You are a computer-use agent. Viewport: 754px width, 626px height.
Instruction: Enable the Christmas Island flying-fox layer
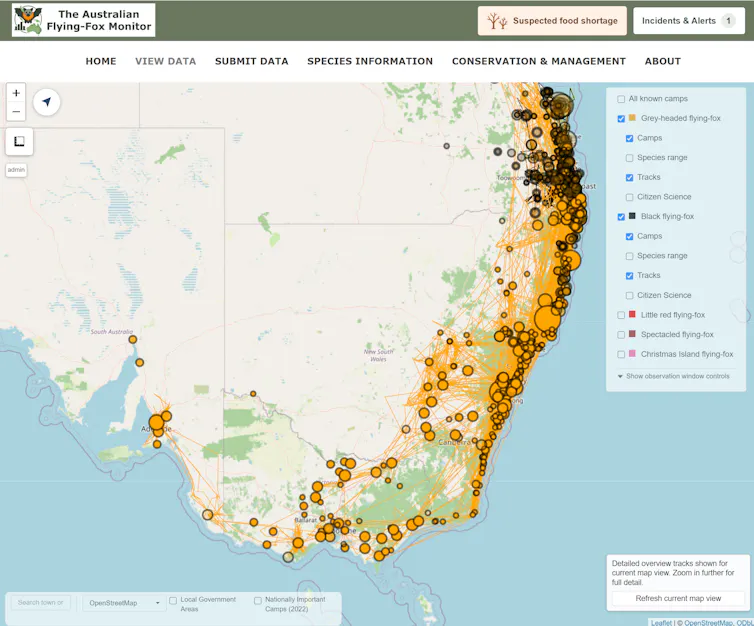click(621, 354)
